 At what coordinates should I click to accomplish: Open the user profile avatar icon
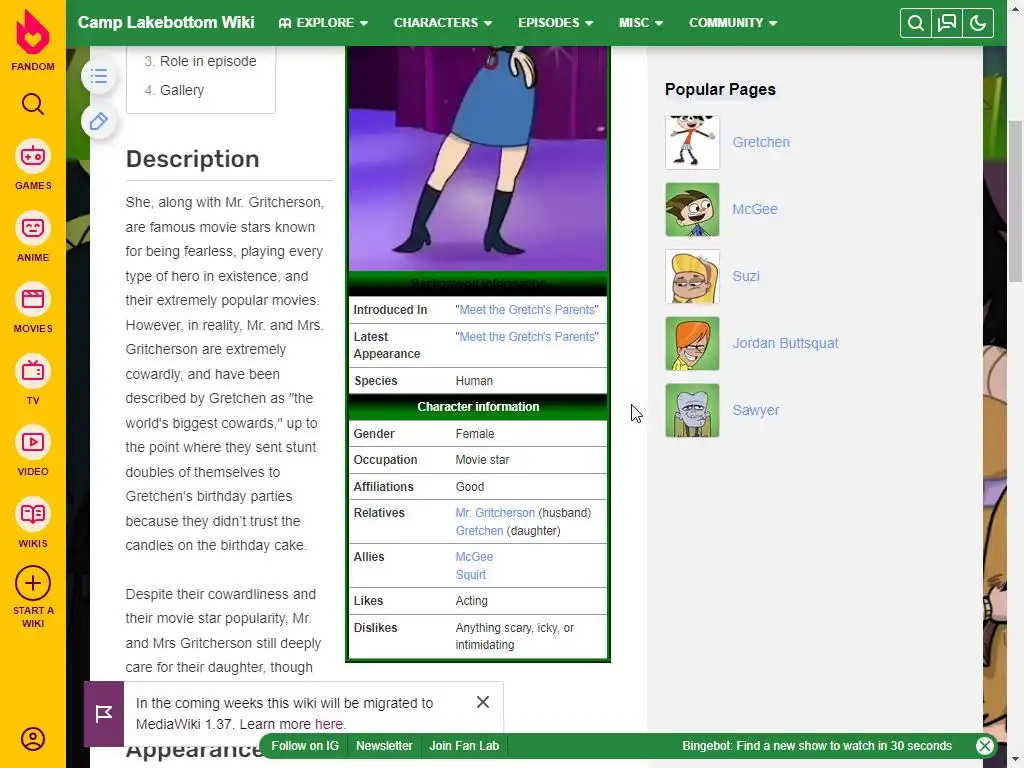(33, 739)
